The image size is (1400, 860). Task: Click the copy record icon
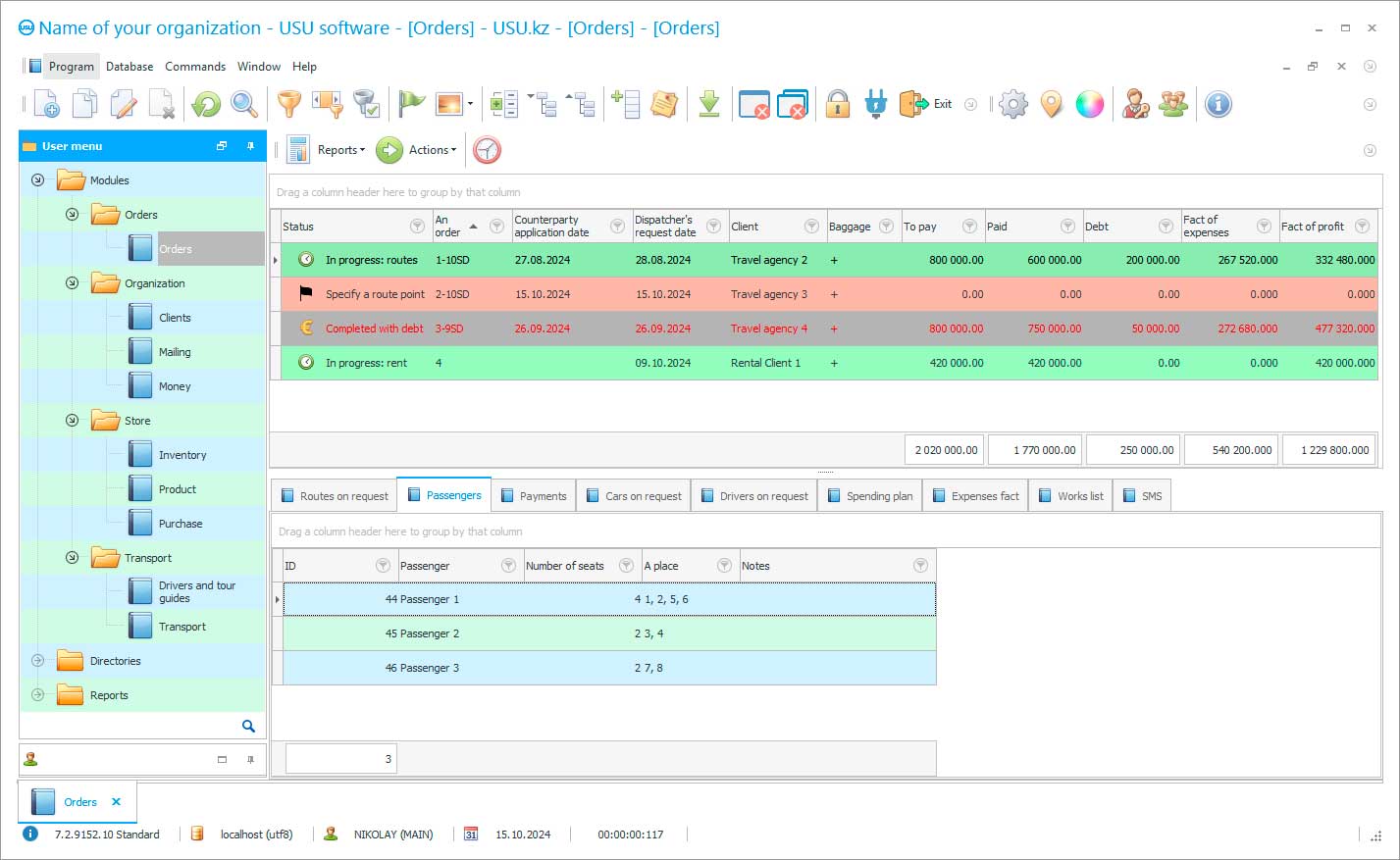[x=85, y=104]
